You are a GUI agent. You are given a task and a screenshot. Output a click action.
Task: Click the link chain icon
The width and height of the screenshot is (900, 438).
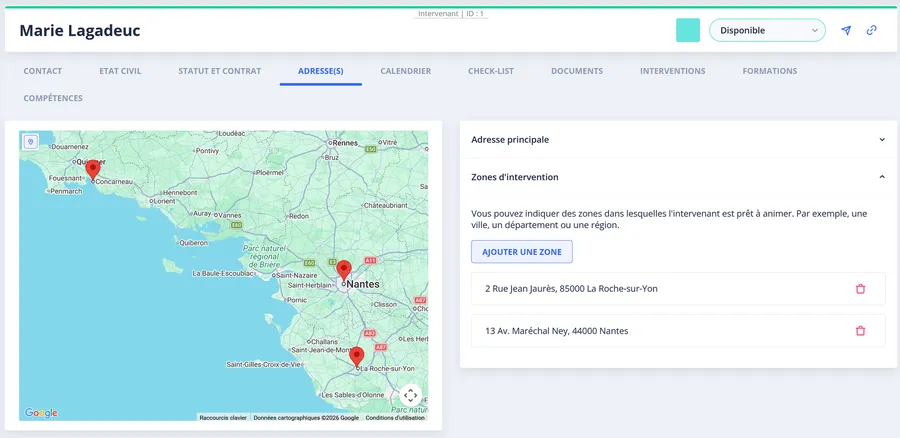871,30
